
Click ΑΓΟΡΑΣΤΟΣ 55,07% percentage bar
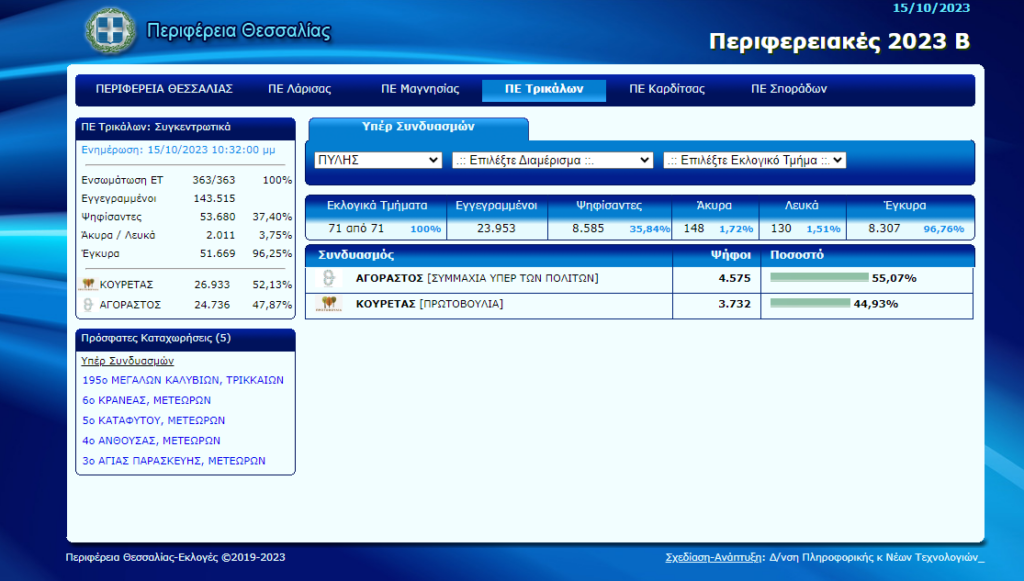tap(820, 277)
